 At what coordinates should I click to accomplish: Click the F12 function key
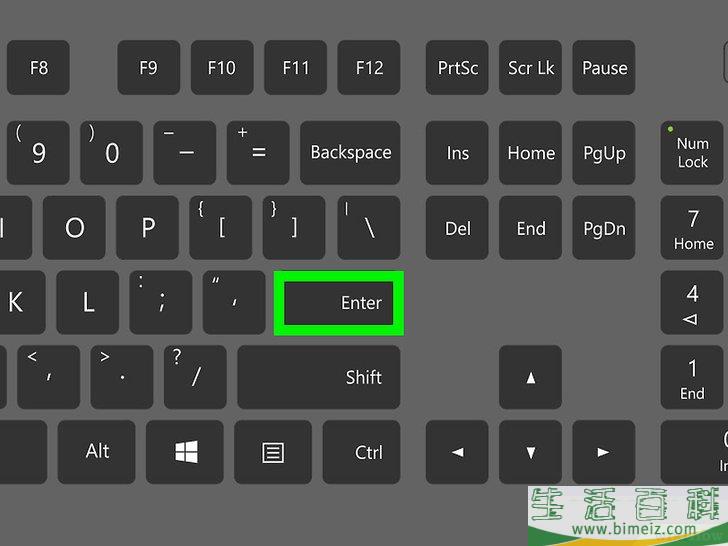[369, 67]
